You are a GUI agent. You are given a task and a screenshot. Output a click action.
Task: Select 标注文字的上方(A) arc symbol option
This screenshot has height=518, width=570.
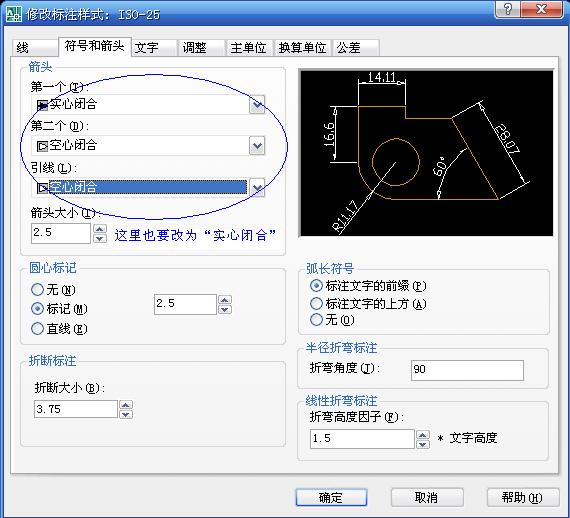(368, 303)
